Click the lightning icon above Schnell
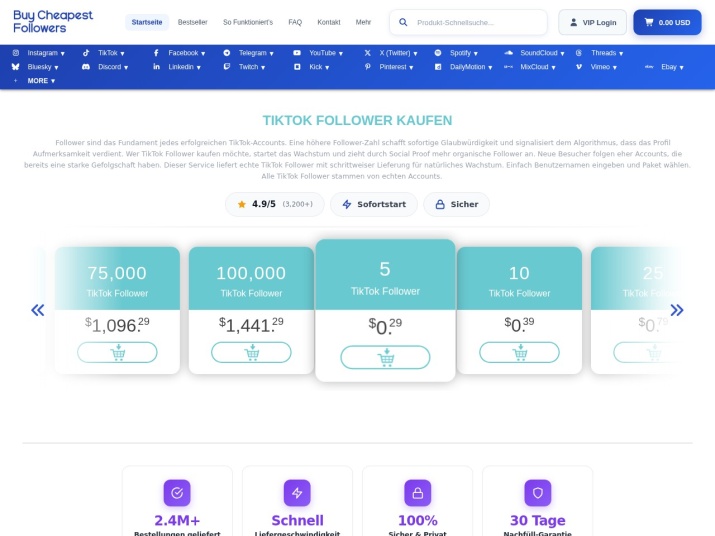Image resolution: width=715 pixels, height=536 pixels. [297, 493]
